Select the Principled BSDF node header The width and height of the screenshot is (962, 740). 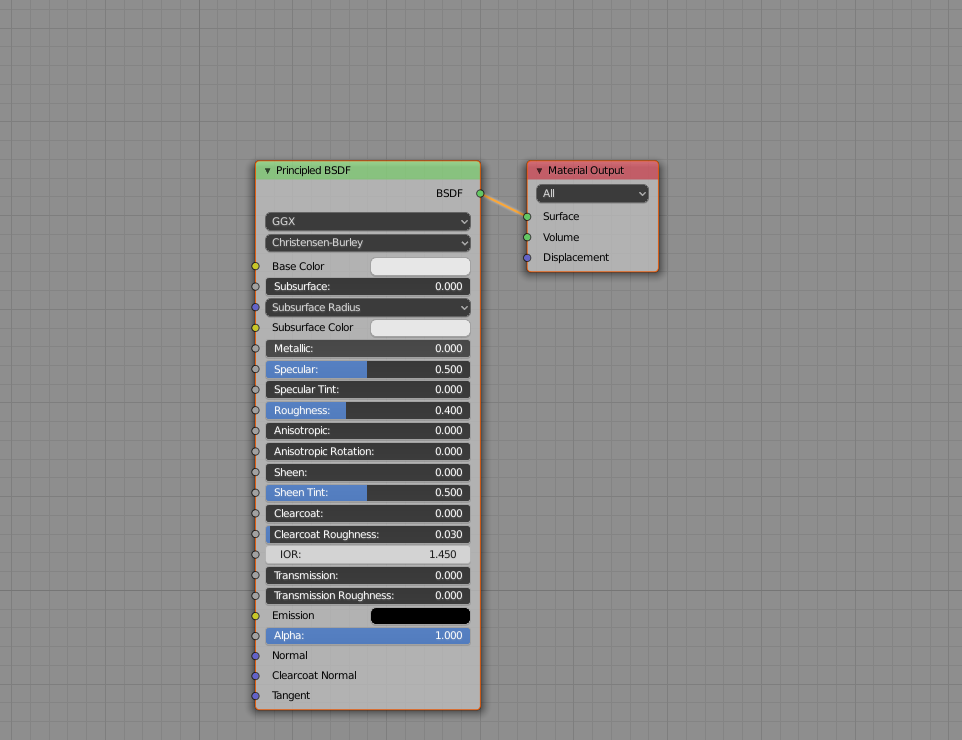click(x=368, y=171)
